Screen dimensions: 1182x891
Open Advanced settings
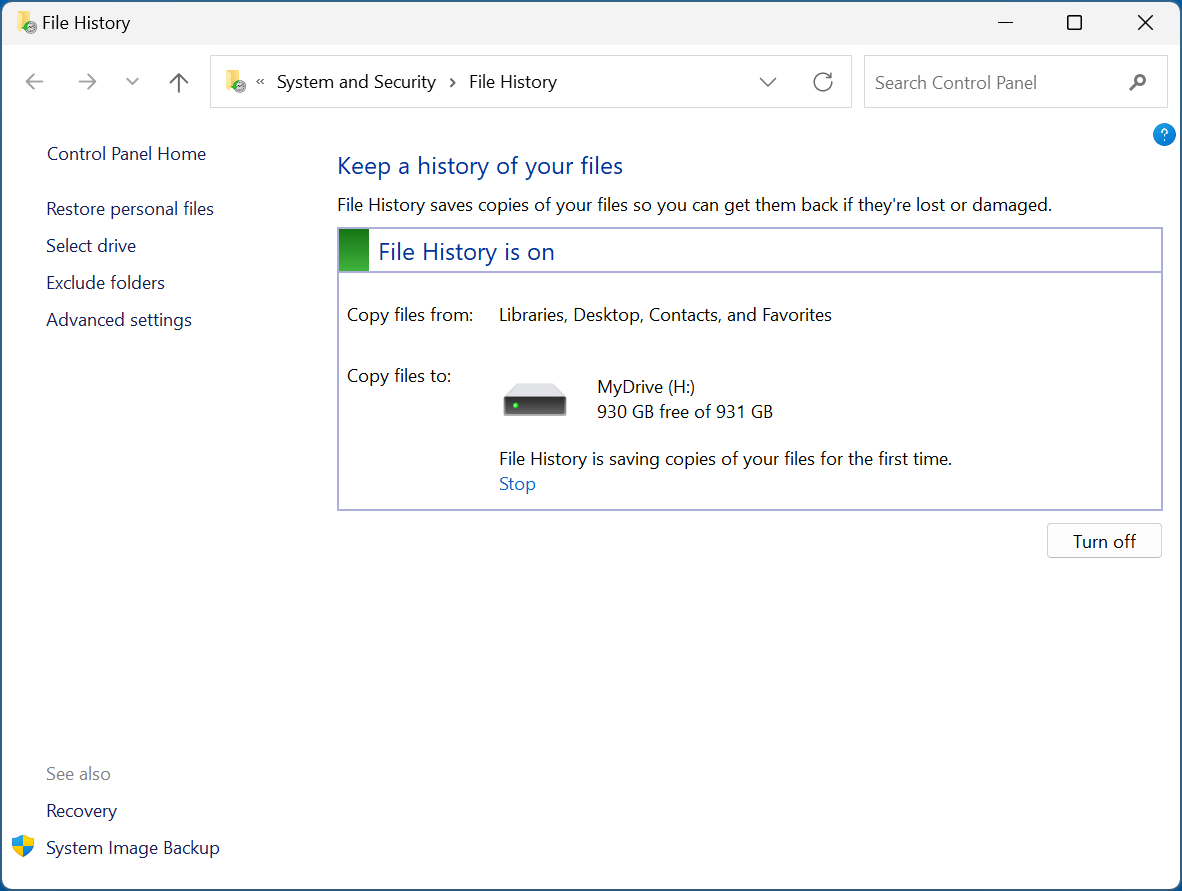[119, 319]
